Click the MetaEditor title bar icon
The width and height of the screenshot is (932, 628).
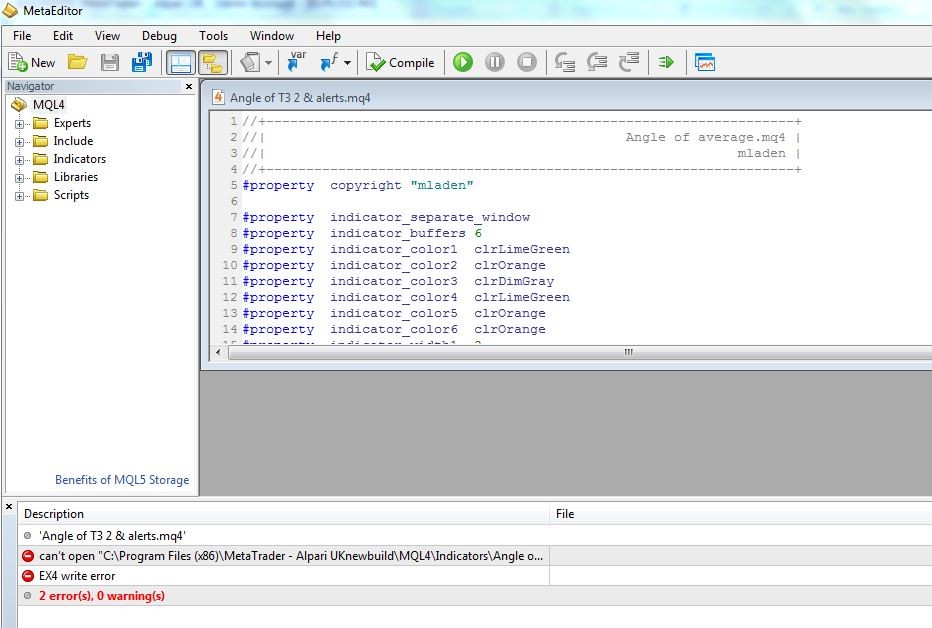point(10,11)
